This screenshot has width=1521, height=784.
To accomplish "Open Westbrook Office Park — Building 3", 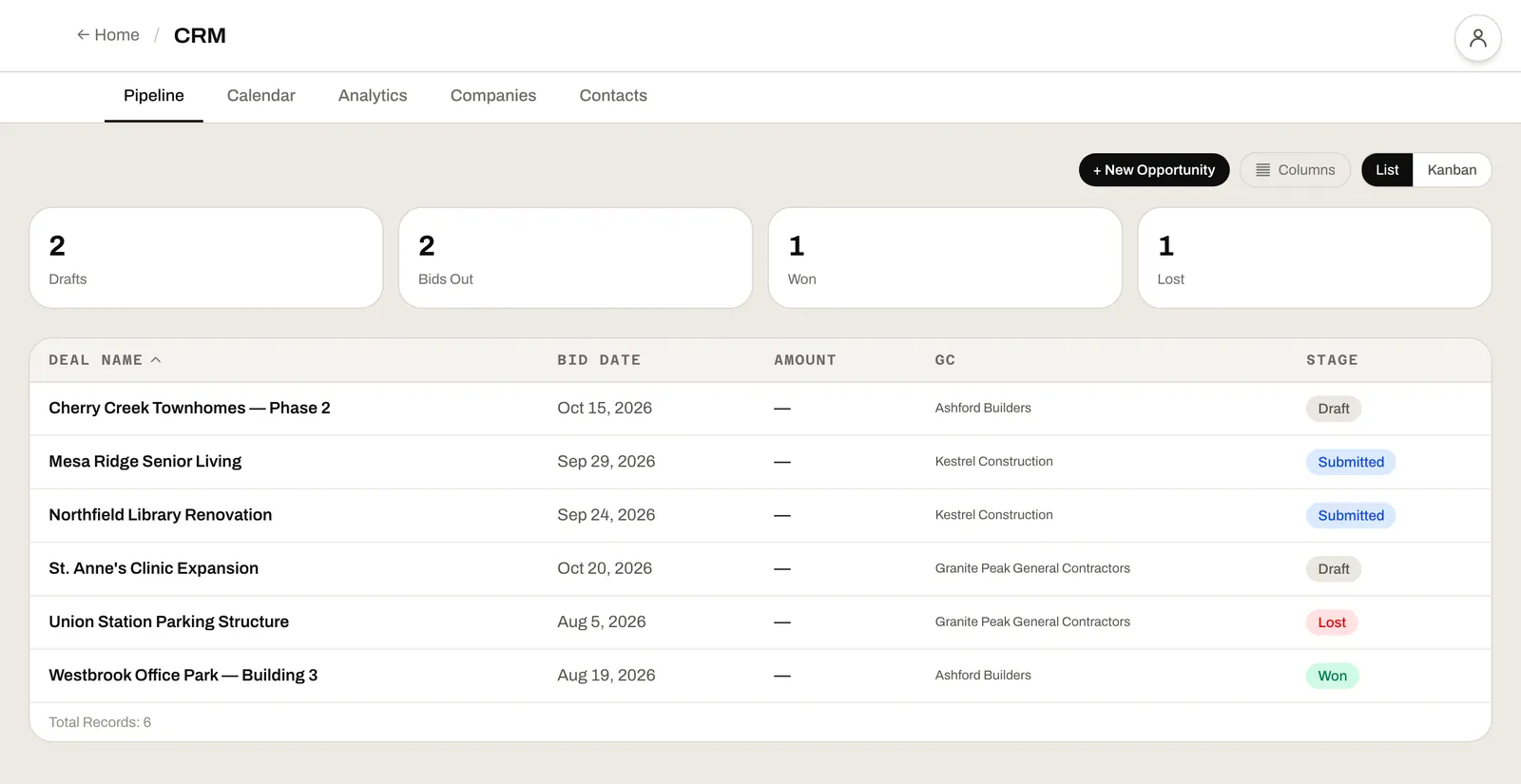I will (x=183, y=675).
